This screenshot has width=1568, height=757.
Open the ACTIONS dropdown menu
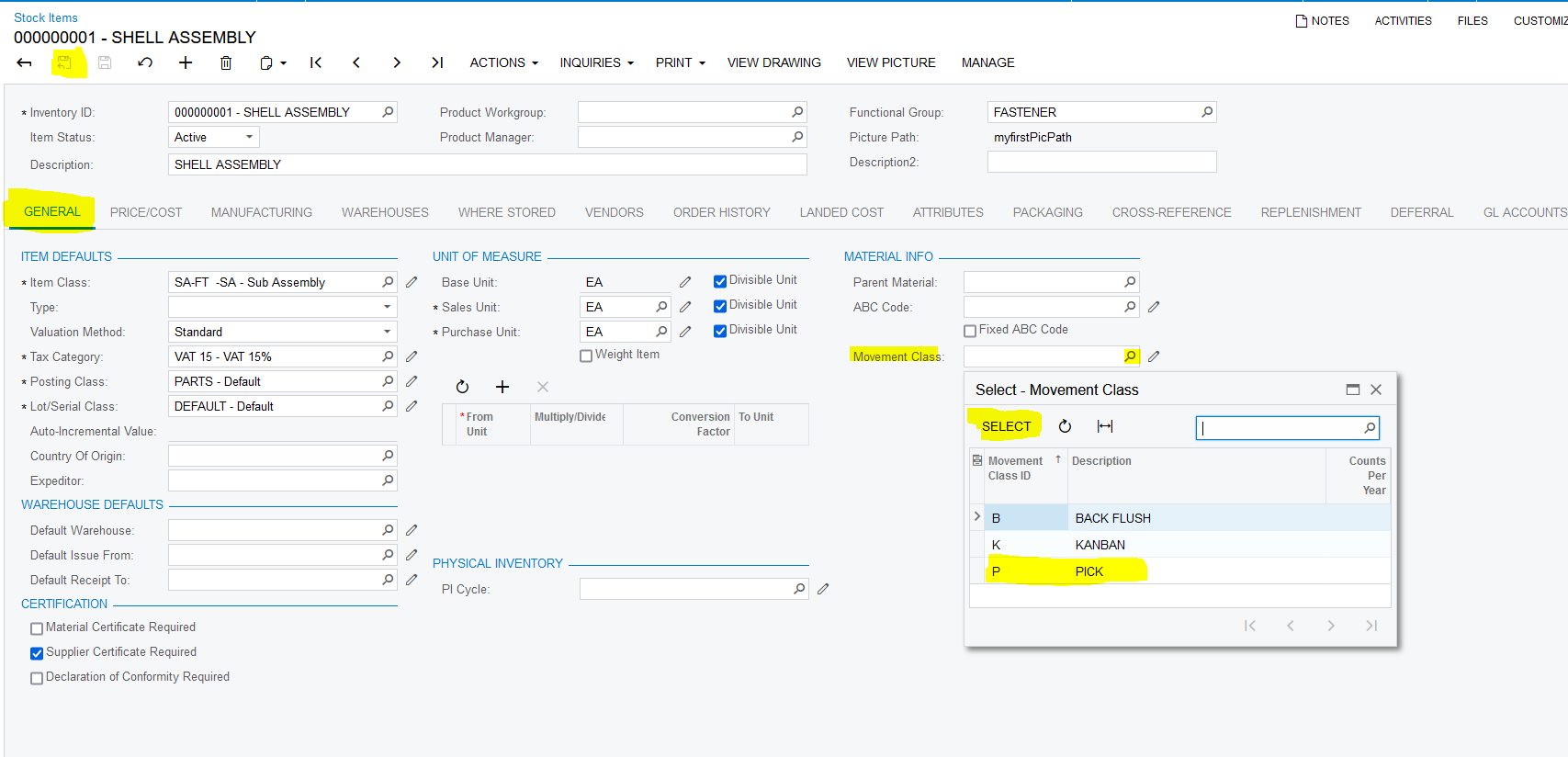coord(503,62)
